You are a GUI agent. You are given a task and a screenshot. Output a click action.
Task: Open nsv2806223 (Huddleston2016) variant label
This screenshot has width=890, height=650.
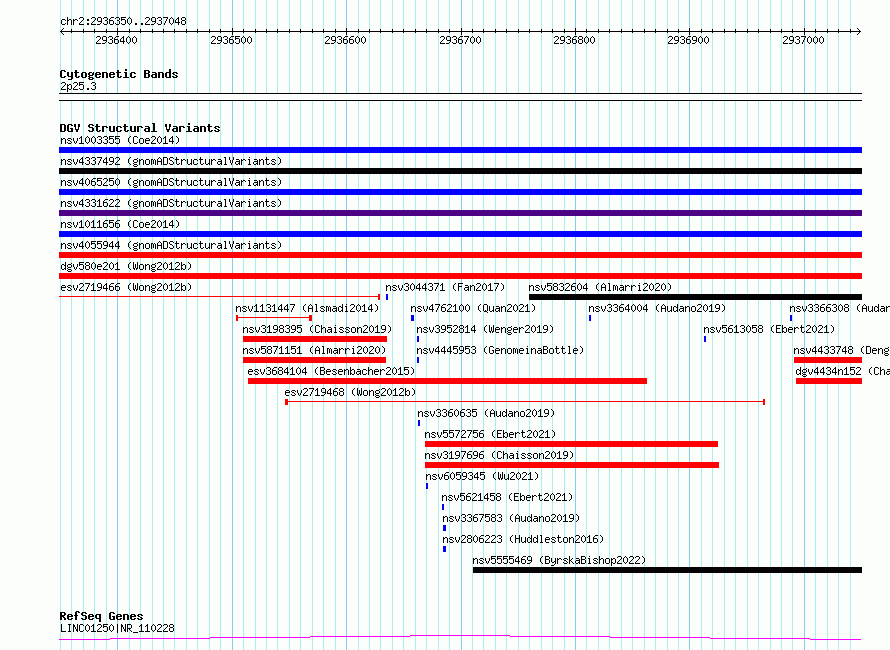click(523, 539)
